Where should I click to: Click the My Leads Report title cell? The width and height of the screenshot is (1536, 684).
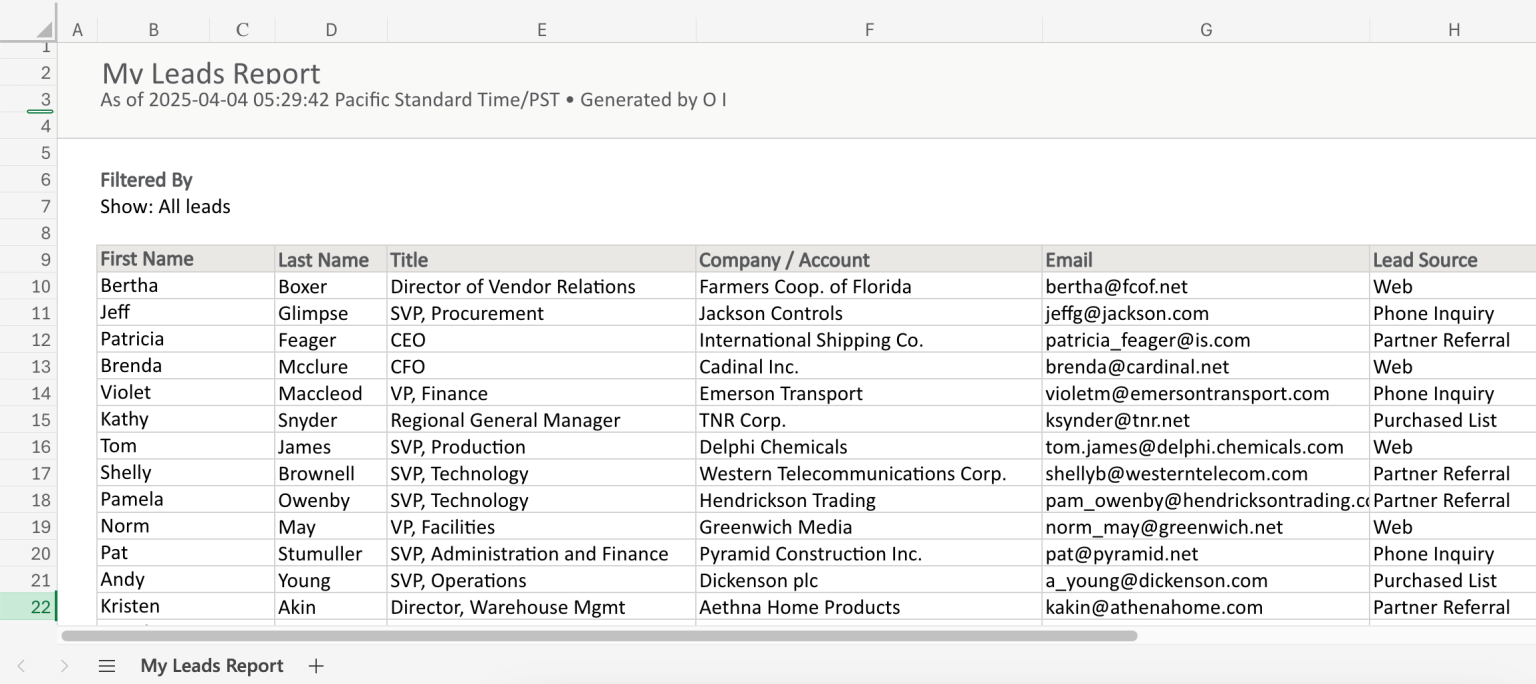[x=212, y=73]
